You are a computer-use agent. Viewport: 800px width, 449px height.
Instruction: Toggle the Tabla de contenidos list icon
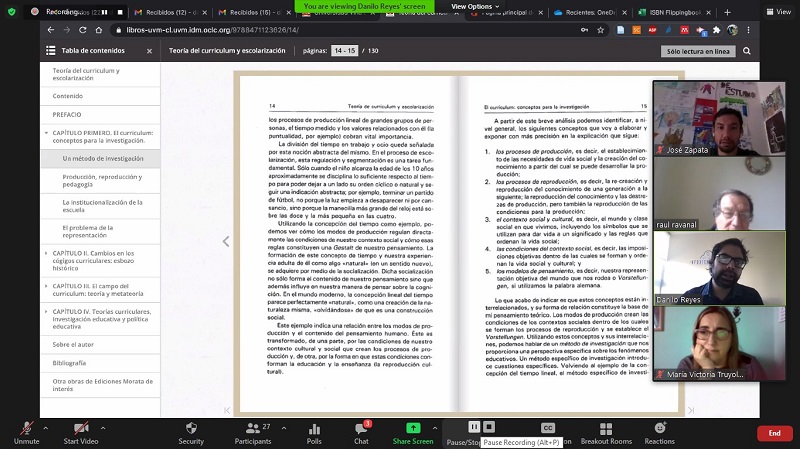pyautogui.click(x=51, y=51)
